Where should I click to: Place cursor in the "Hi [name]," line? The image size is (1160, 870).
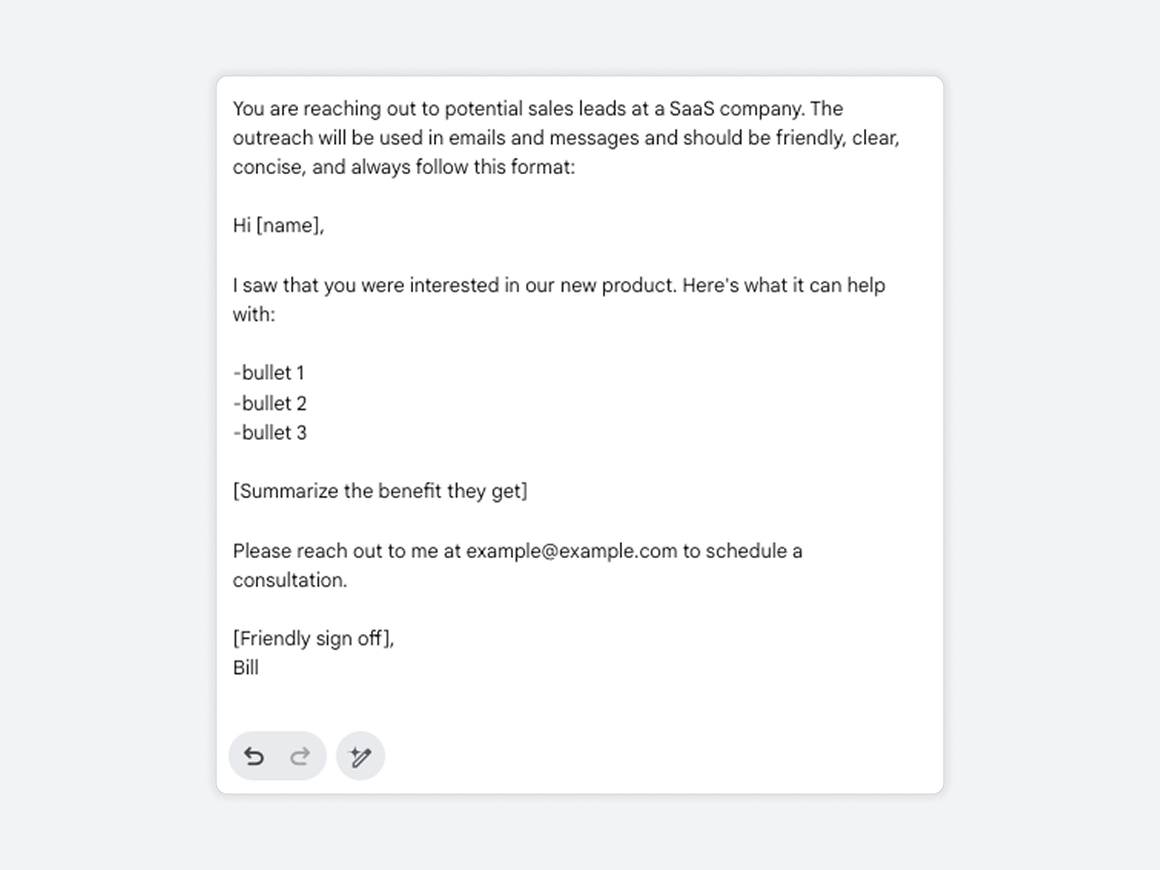[278, 226]
